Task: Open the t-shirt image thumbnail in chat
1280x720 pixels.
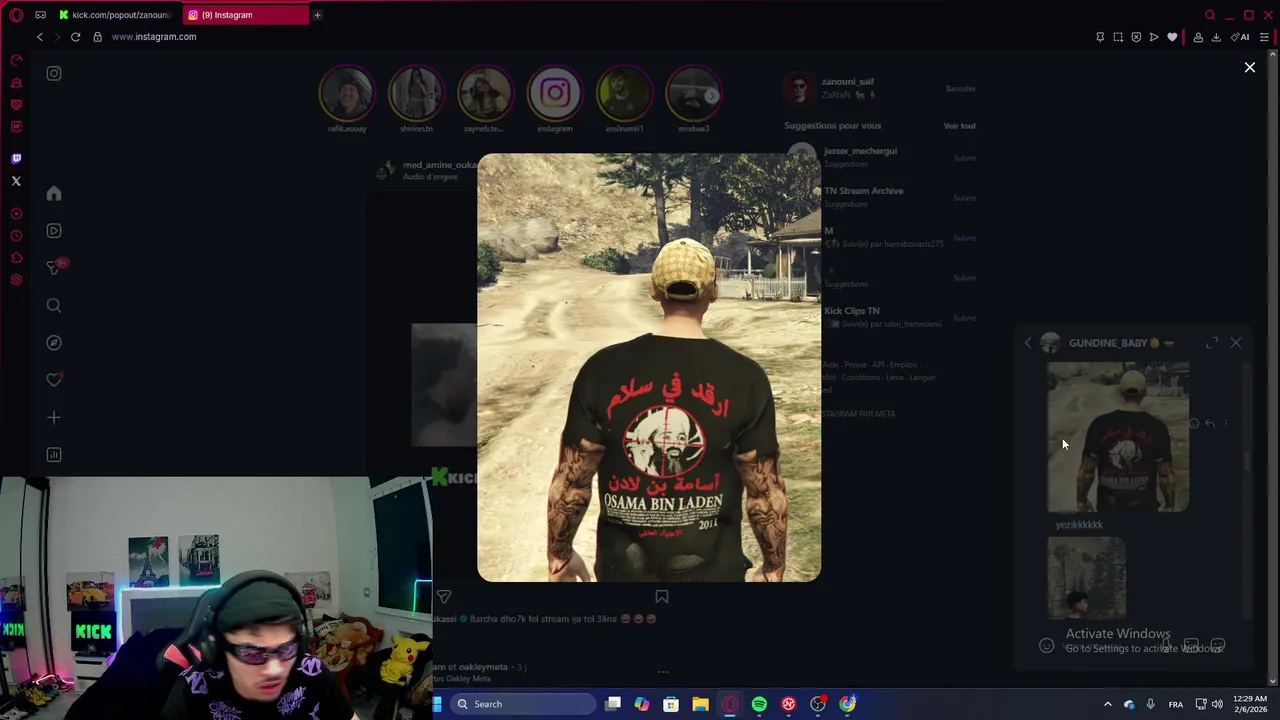Action: [1117, 437]
